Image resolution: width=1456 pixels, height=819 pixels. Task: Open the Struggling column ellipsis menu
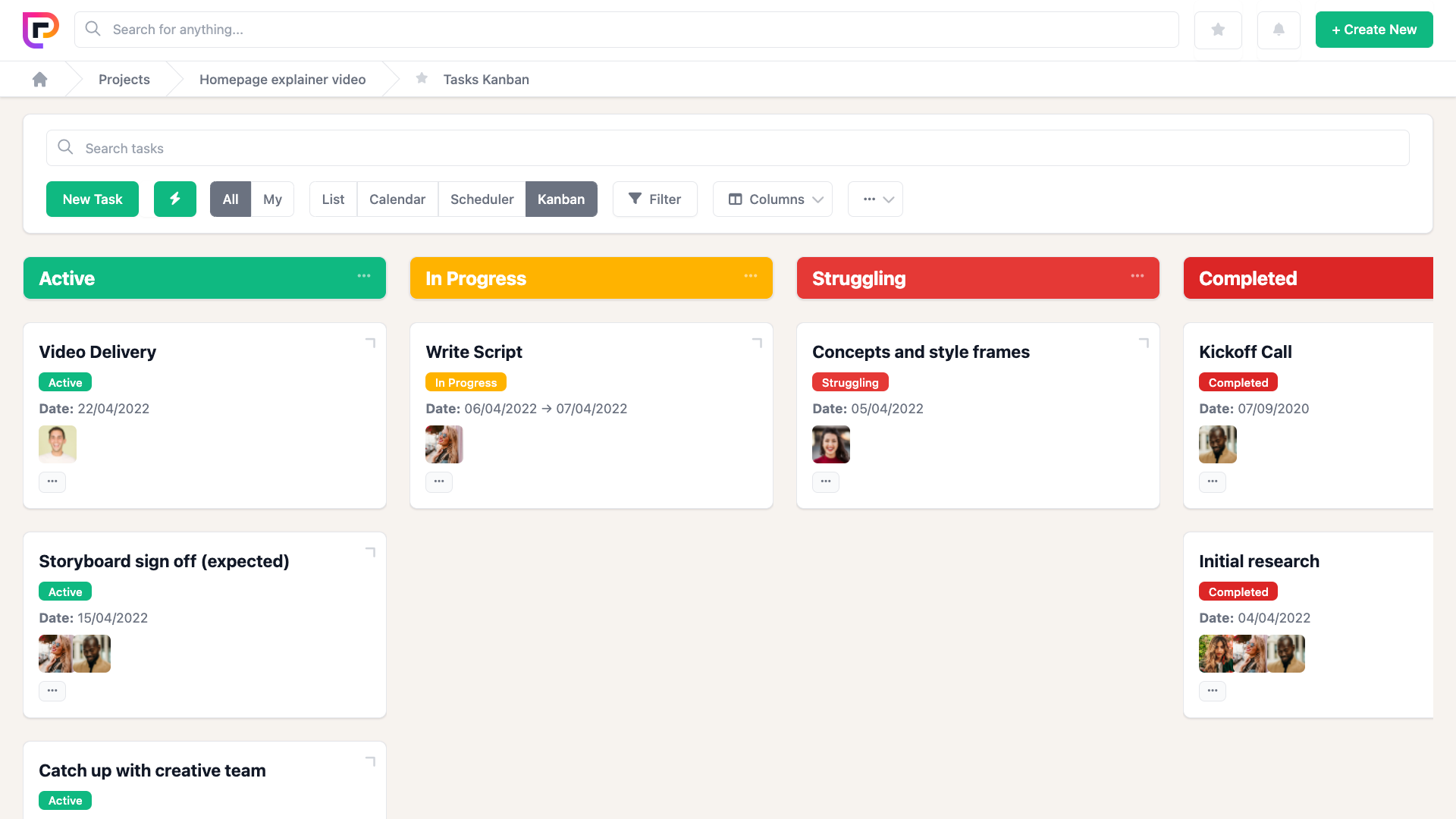coord(1137,276)
